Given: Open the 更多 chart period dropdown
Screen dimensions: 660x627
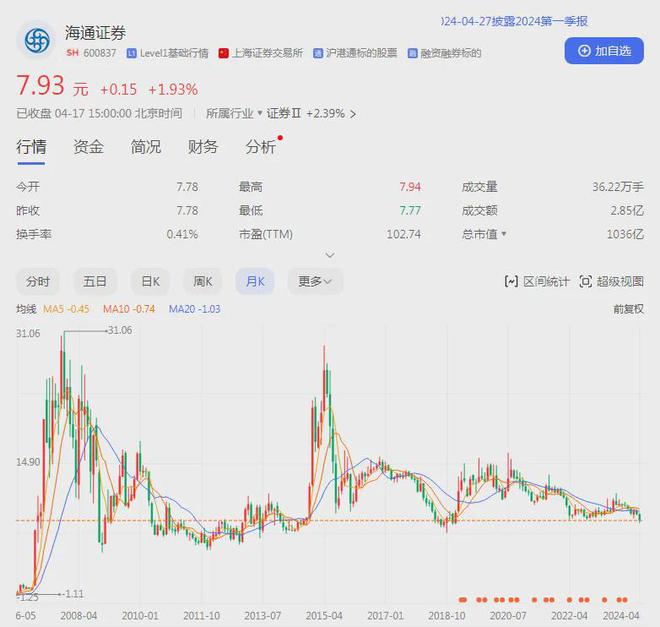Looking at the screenshot, I should point(315,281).
